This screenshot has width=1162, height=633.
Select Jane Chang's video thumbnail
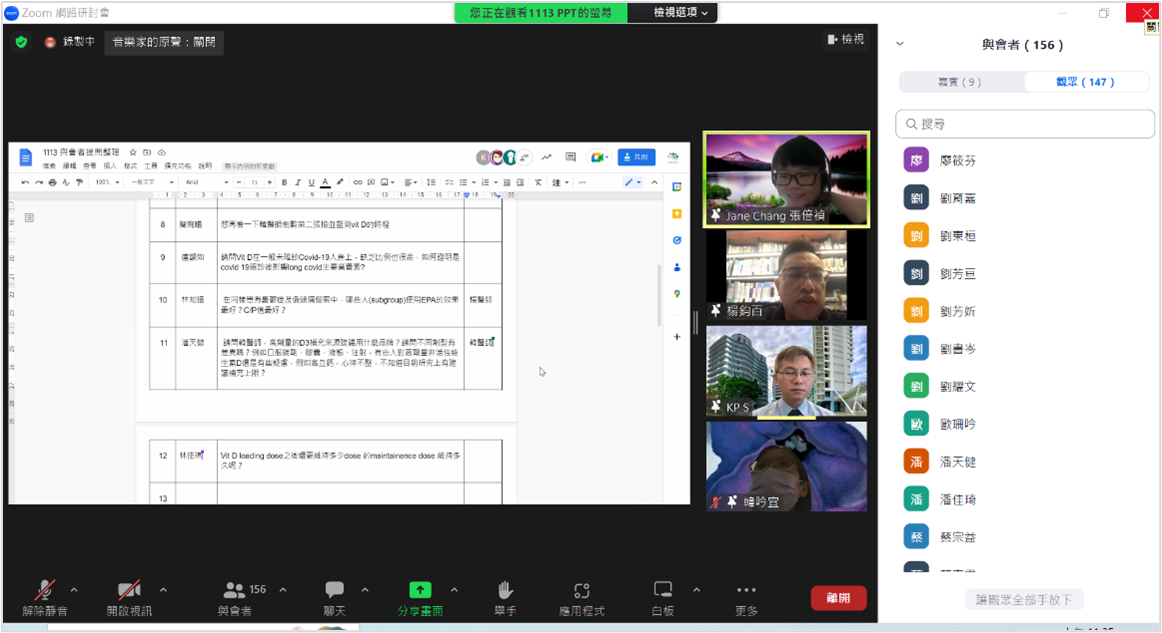click(786, 180)
